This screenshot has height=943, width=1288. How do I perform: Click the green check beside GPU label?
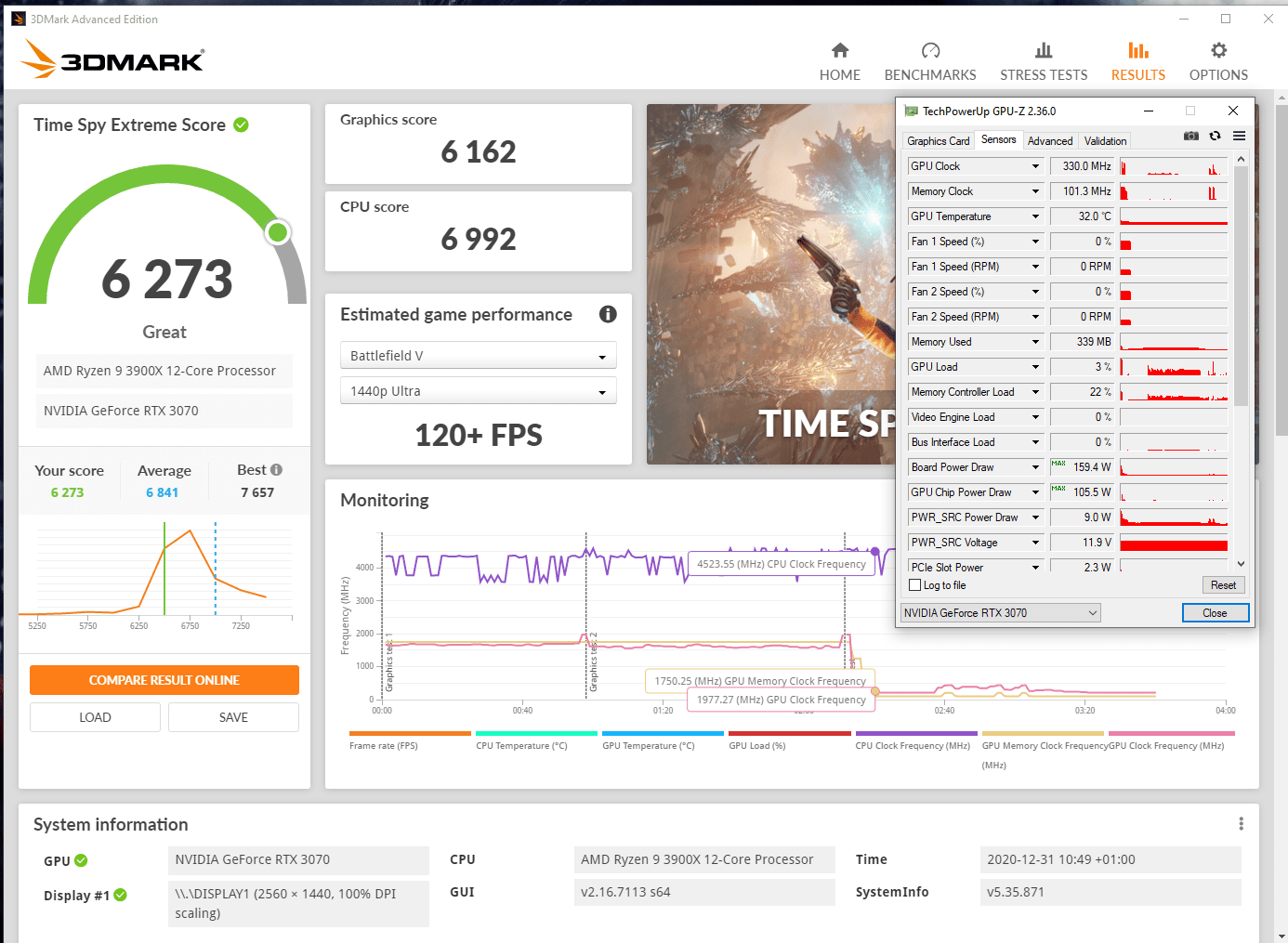81,860
